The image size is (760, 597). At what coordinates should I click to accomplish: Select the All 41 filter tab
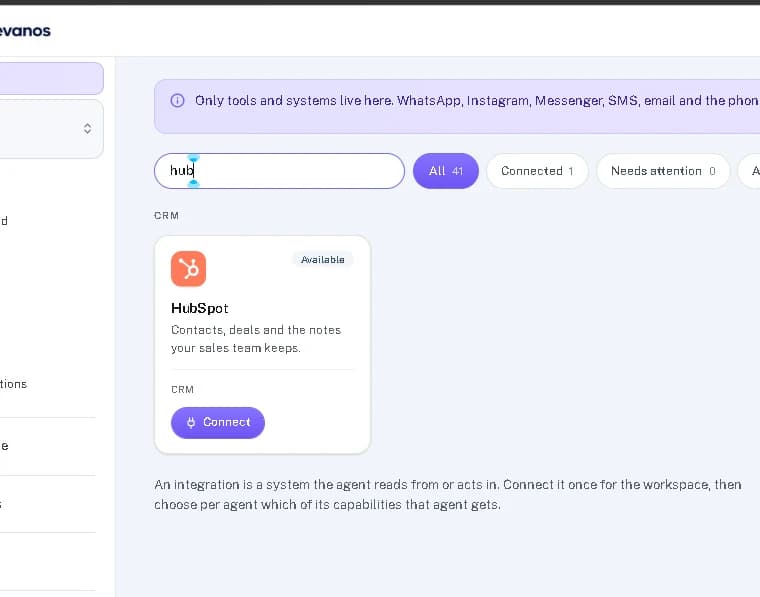pos(445,171)
